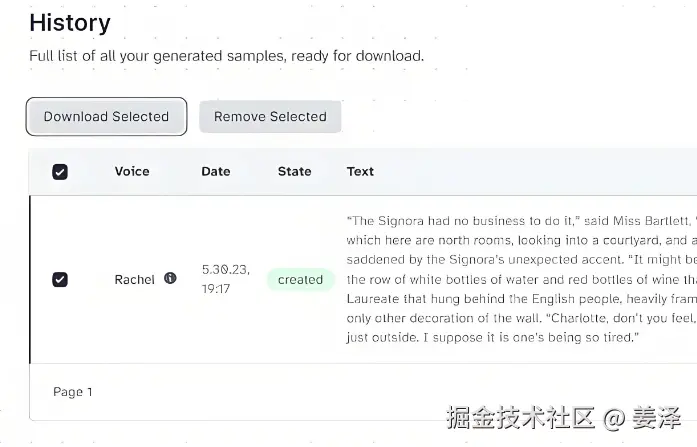
Task: Click the State column header
Action: tap(294, 172)
